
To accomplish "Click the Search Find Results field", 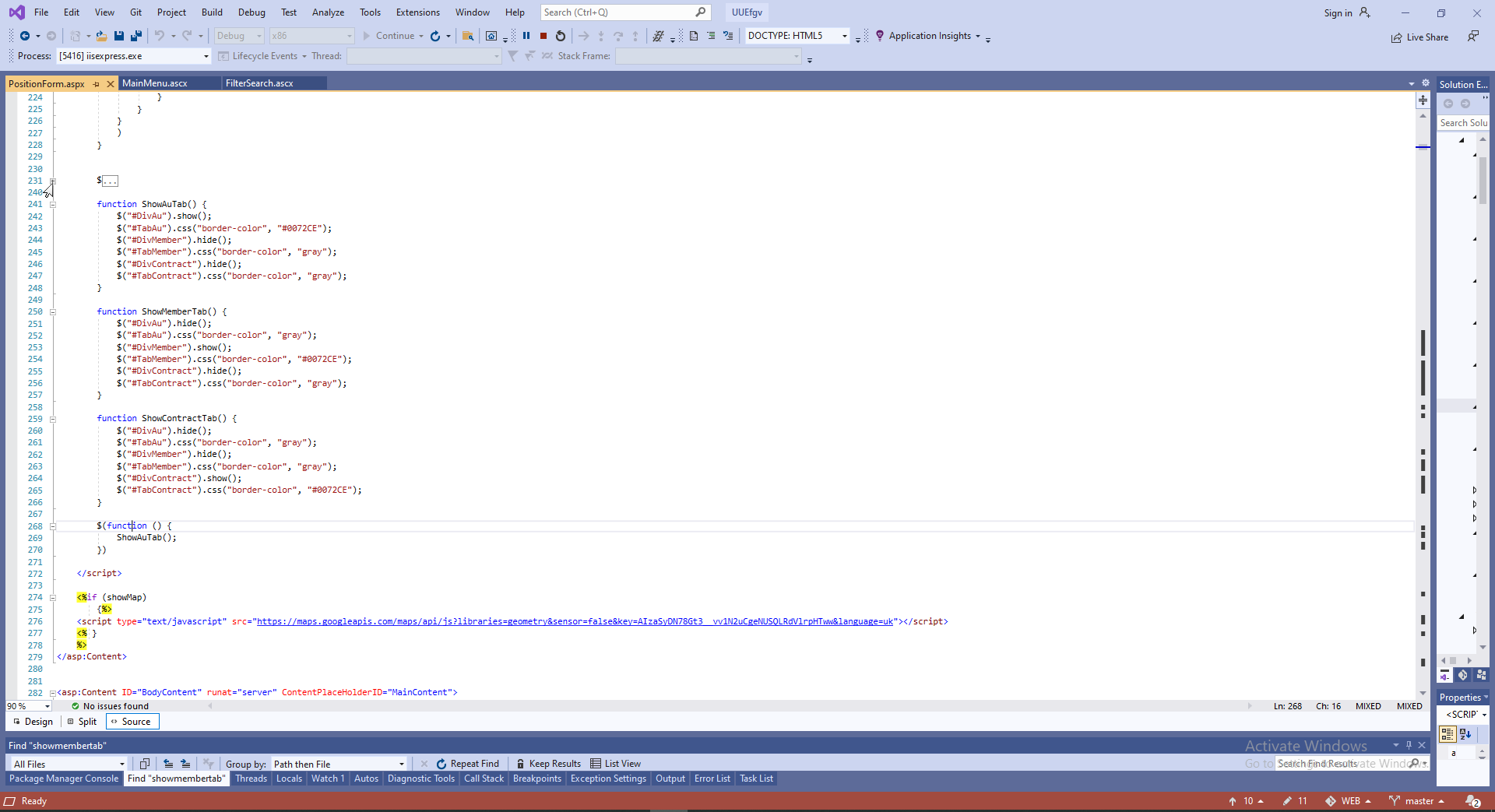I will (x=1352, y=764).
